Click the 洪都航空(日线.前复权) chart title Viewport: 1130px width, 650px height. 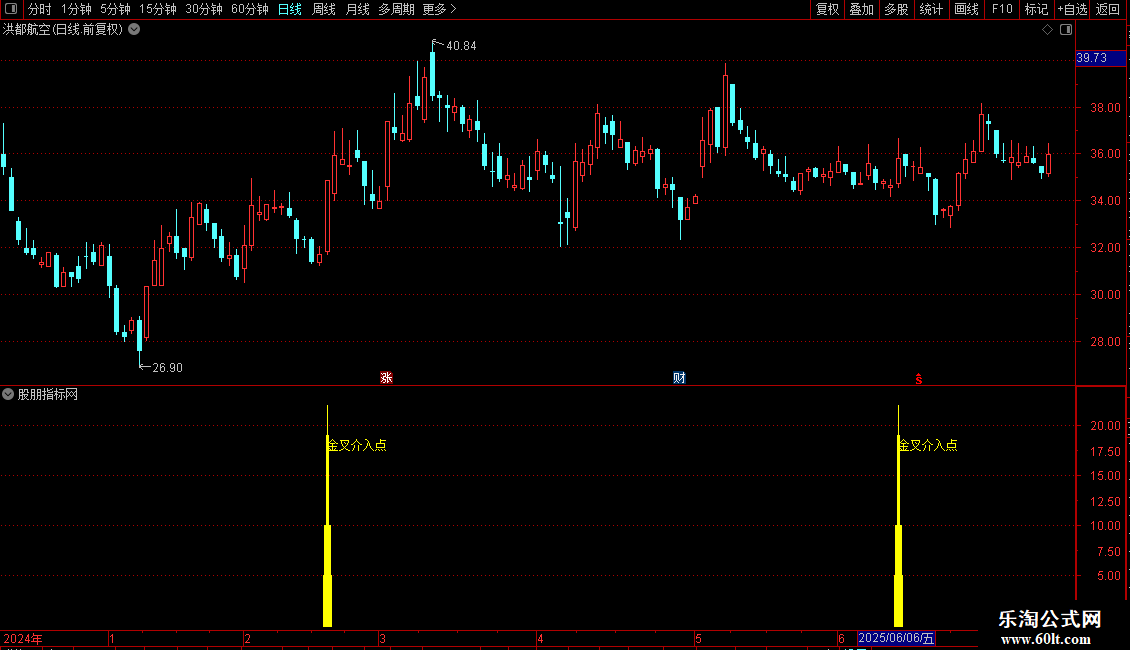63,30
